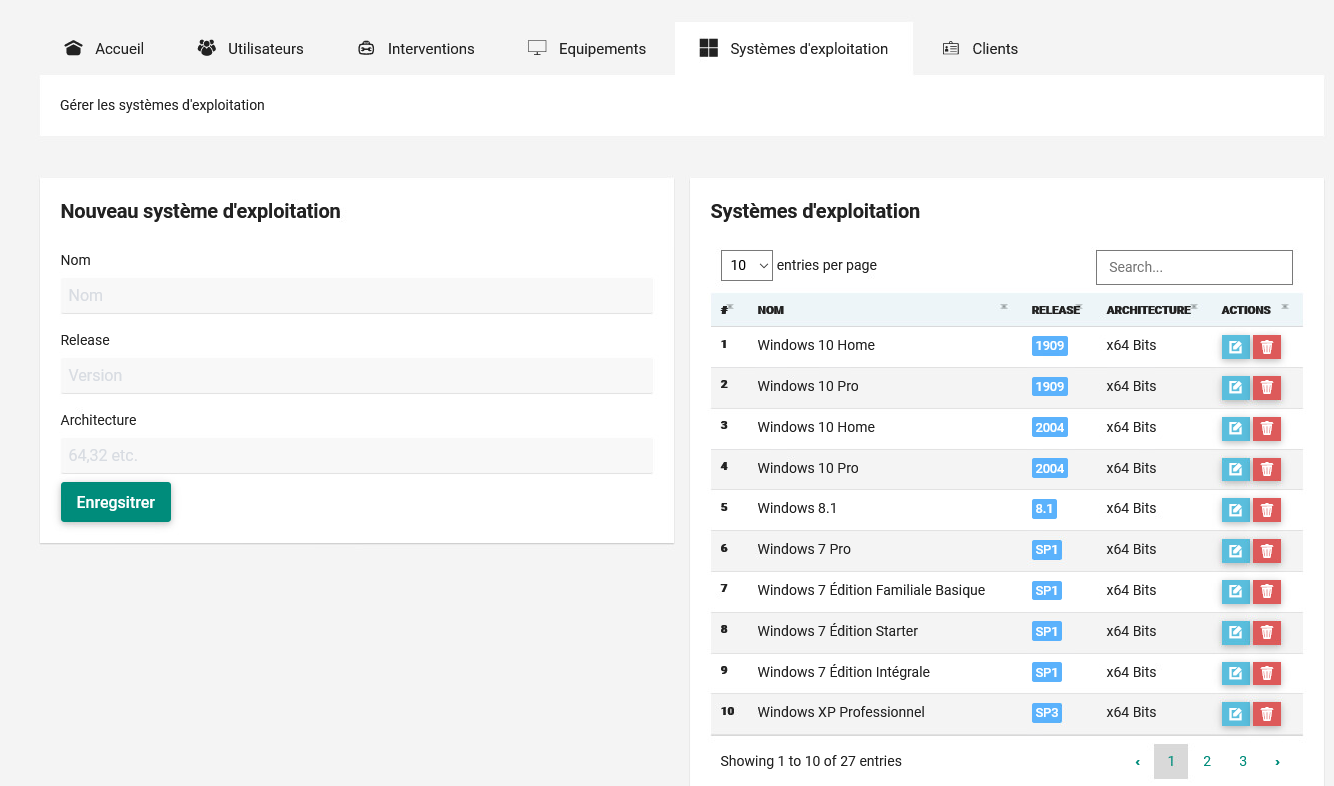Delete Windows XP Professionnel entry
The width and height of the screenshot is (1334, 786).
[x=1267, y=714]
